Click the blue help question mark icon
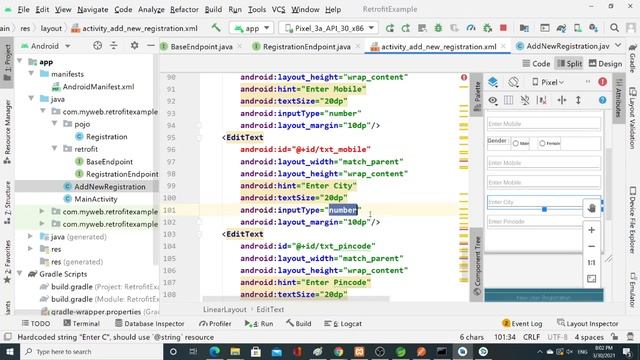 (x=602, y=100)
